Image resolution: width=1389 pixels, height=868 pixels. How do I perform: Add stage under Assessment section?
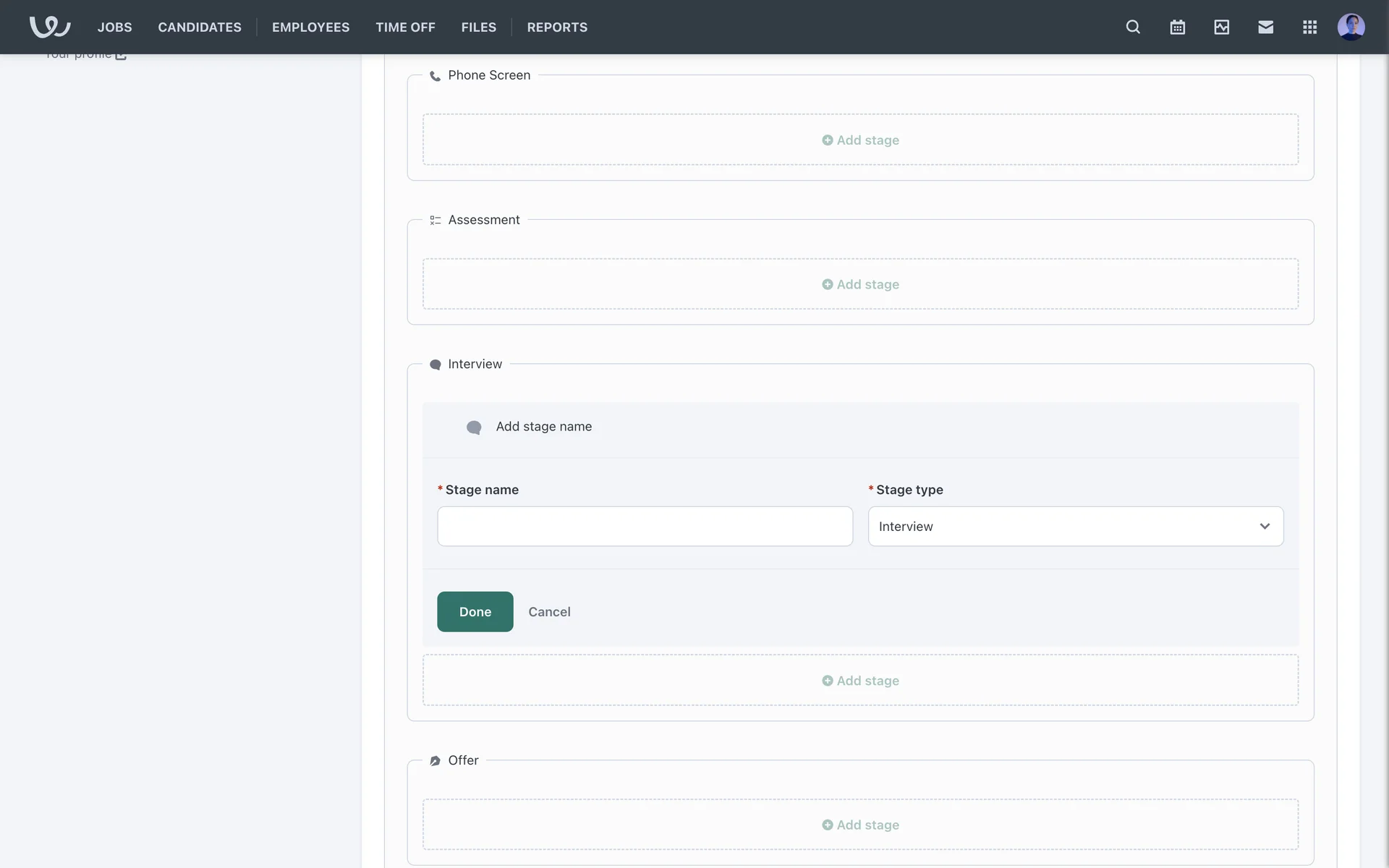(860, 284)
